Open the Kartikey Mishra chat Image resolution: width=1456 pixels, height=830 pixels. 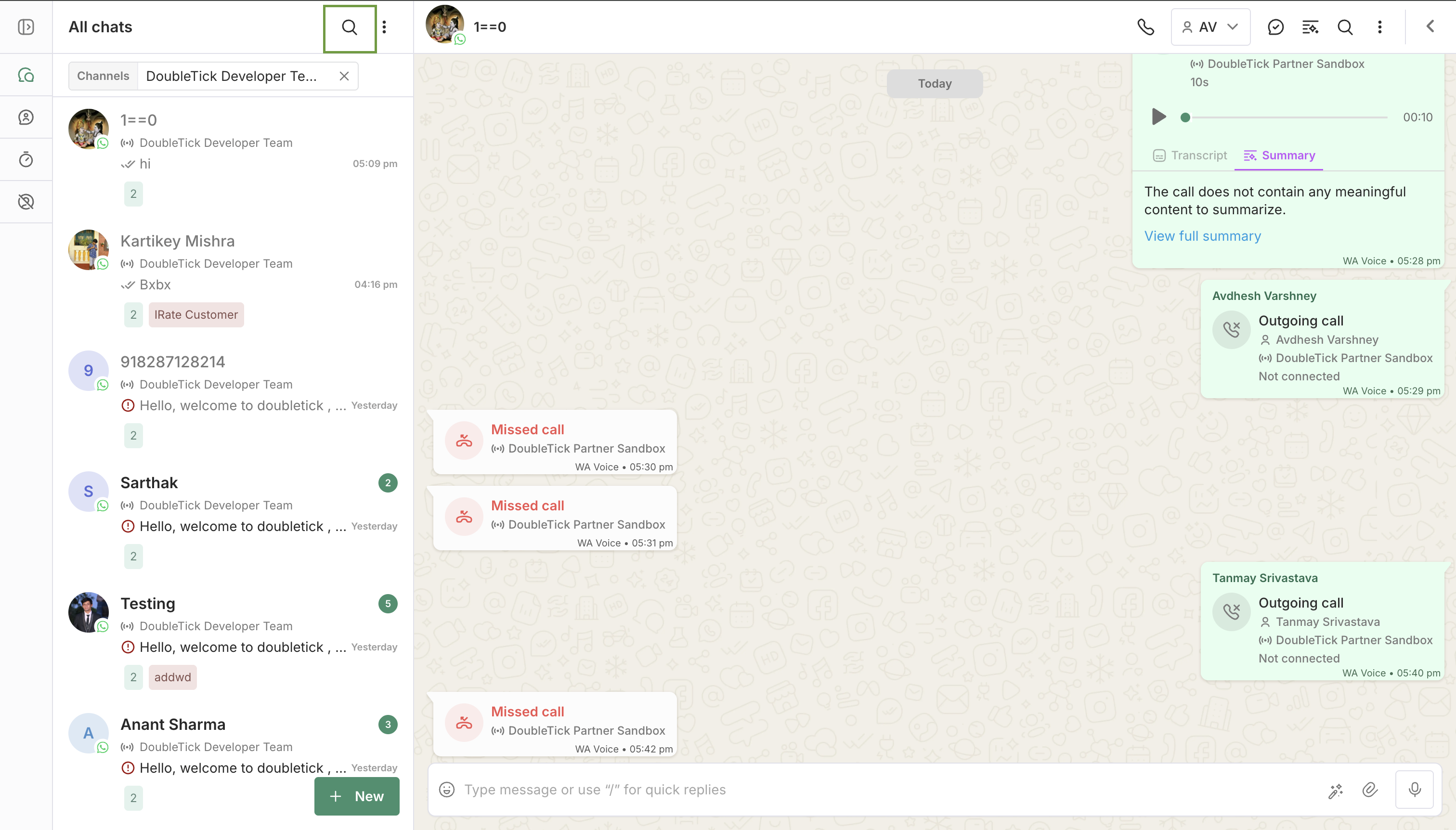click(x=233, y=278)
